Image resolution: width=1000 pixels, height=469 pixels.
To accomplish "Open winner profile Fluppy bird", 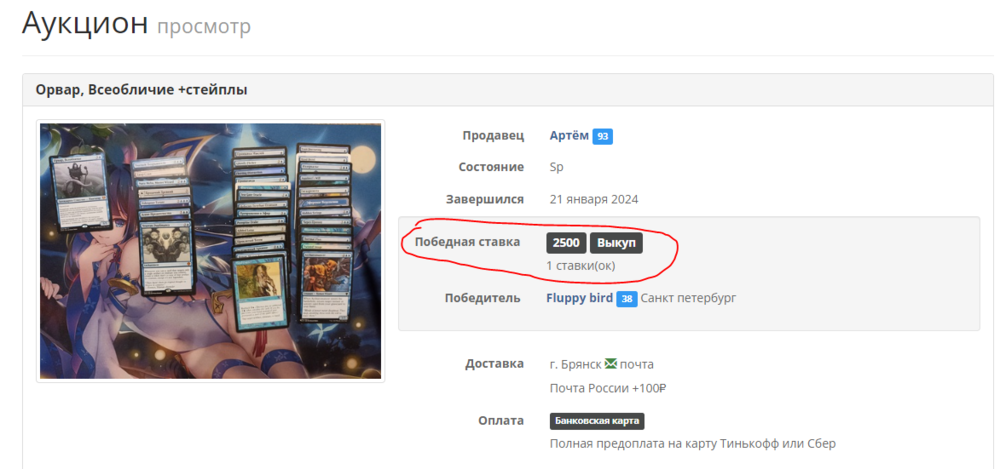I will [579, 298].
